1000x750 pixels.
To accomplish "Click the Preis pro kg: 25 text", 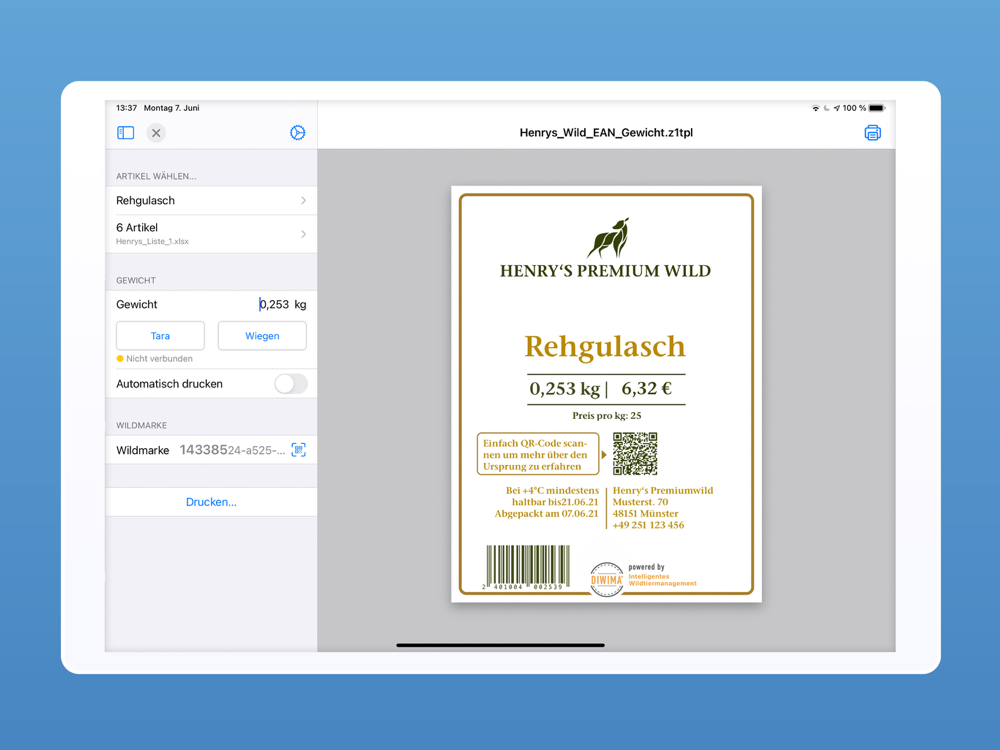I will coord(607,415).
